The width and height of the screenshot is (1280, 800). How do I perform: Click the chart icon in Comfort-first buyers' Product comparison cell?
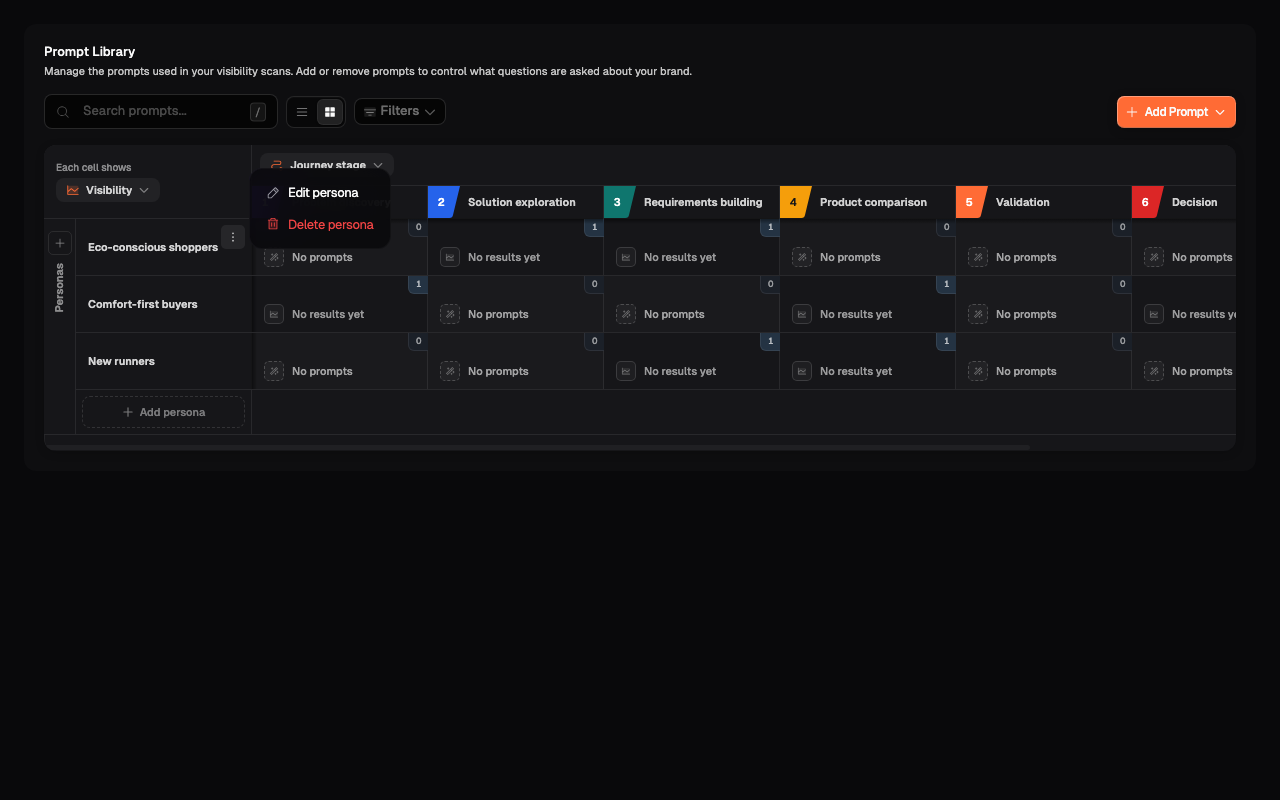click(x=802, y=314)
